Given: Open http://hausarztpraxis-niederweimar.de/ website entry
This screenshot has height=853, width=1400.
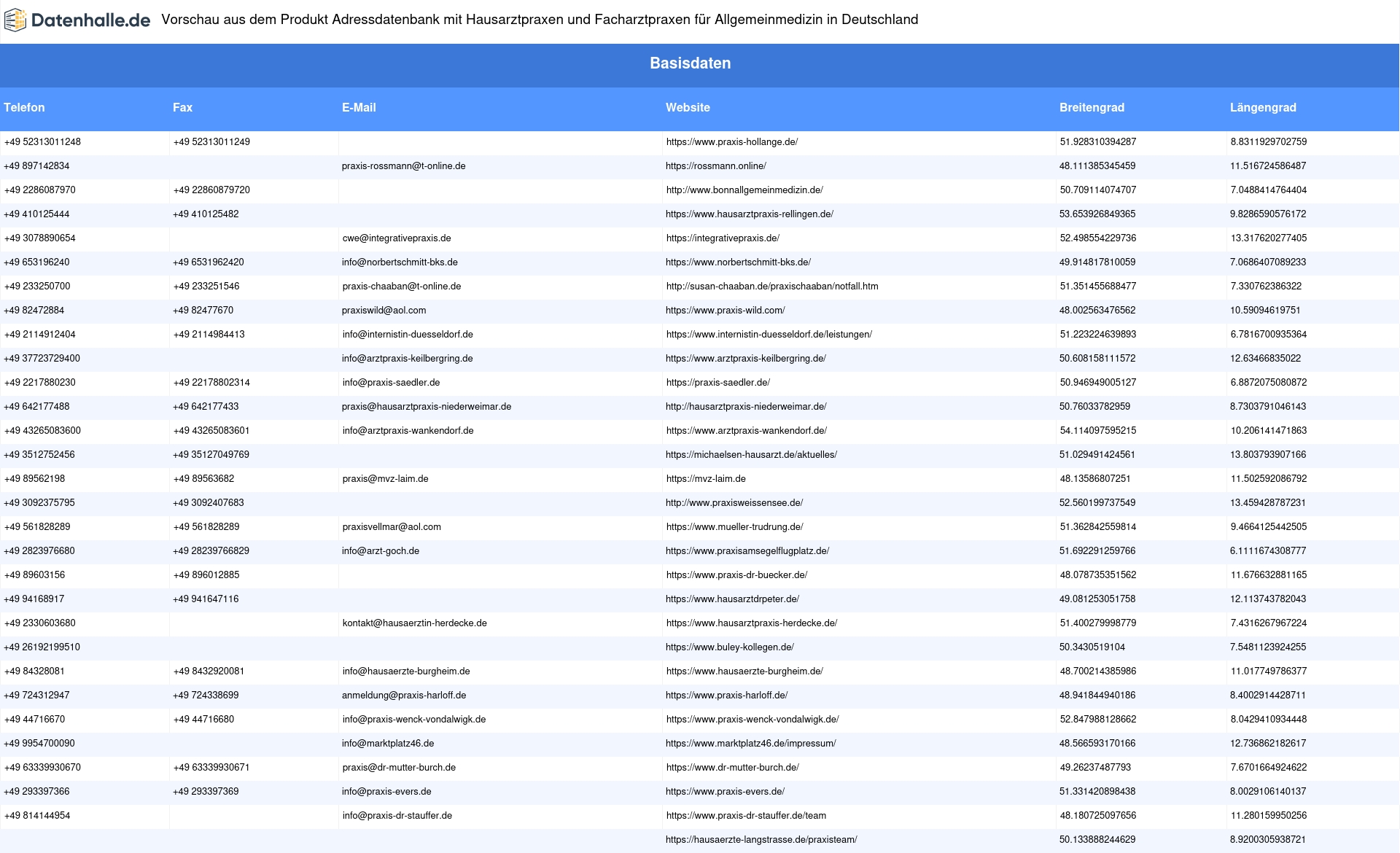Looking at the screenshot, I should click(746, 407).
